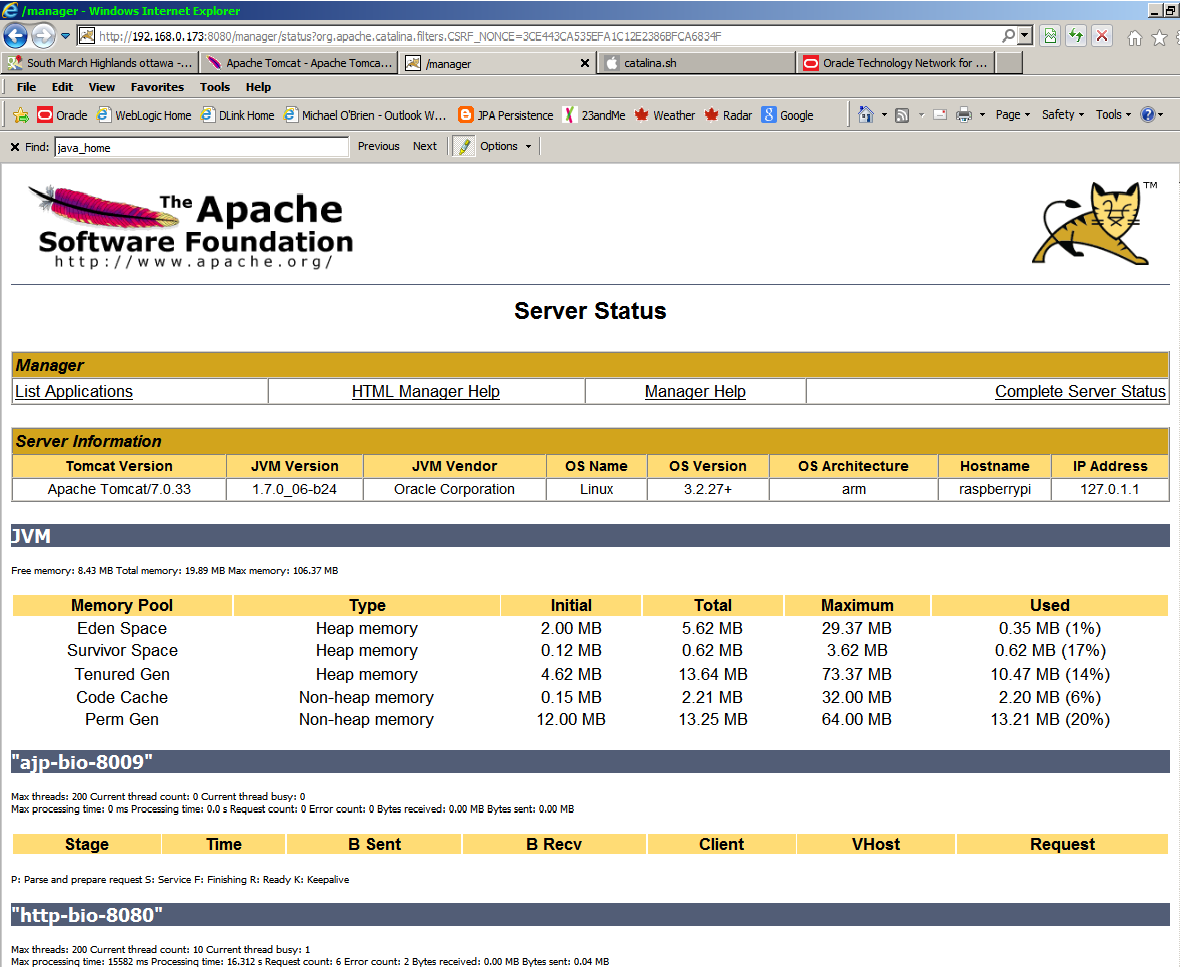
Task: Open Favorites star at top right
Action: [x=1160, y=38]
